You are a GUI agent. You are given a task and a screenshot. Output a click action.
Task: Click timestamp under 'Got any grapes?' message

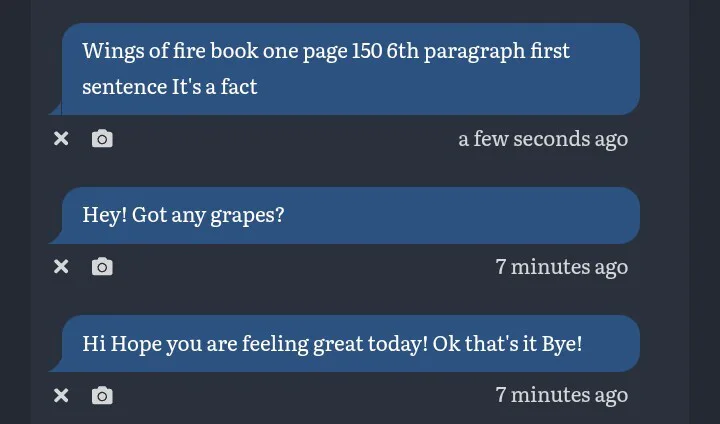tap(561, 266)
